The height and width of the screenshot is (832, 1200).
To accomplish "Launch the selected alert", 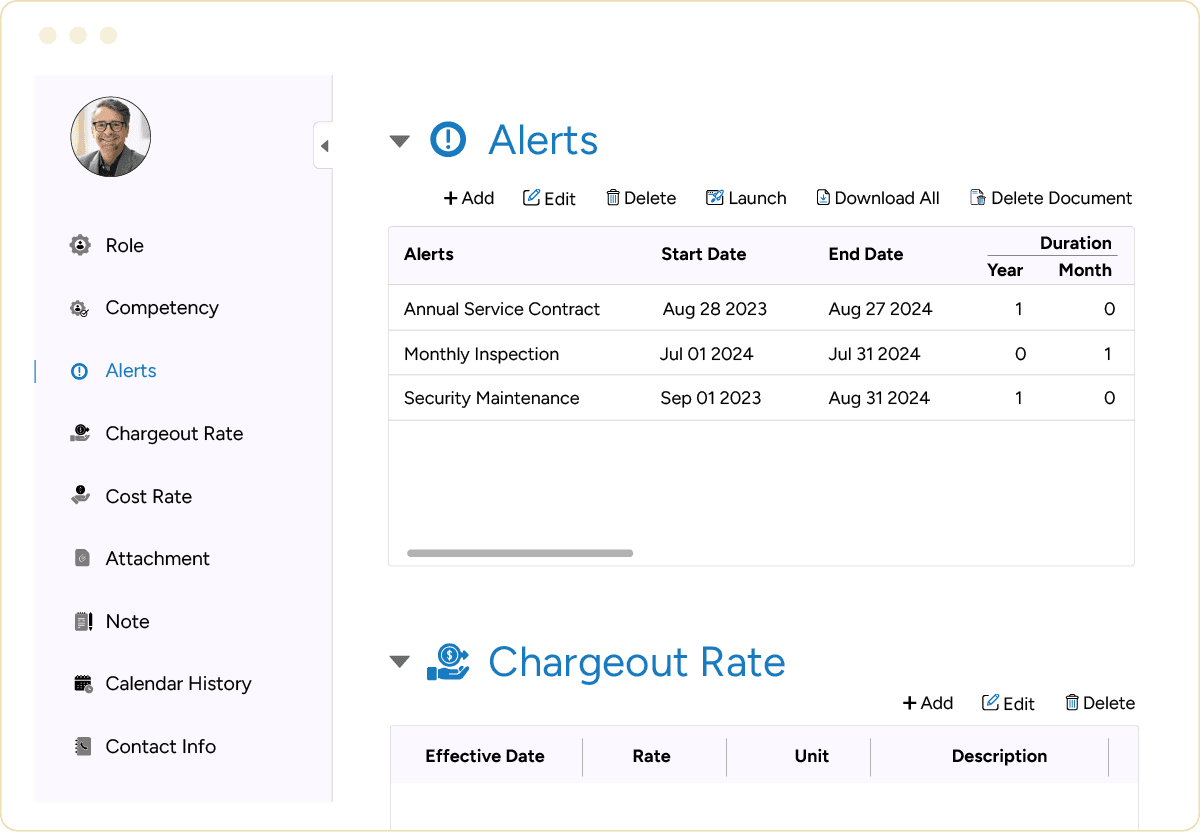I will 746,198.
